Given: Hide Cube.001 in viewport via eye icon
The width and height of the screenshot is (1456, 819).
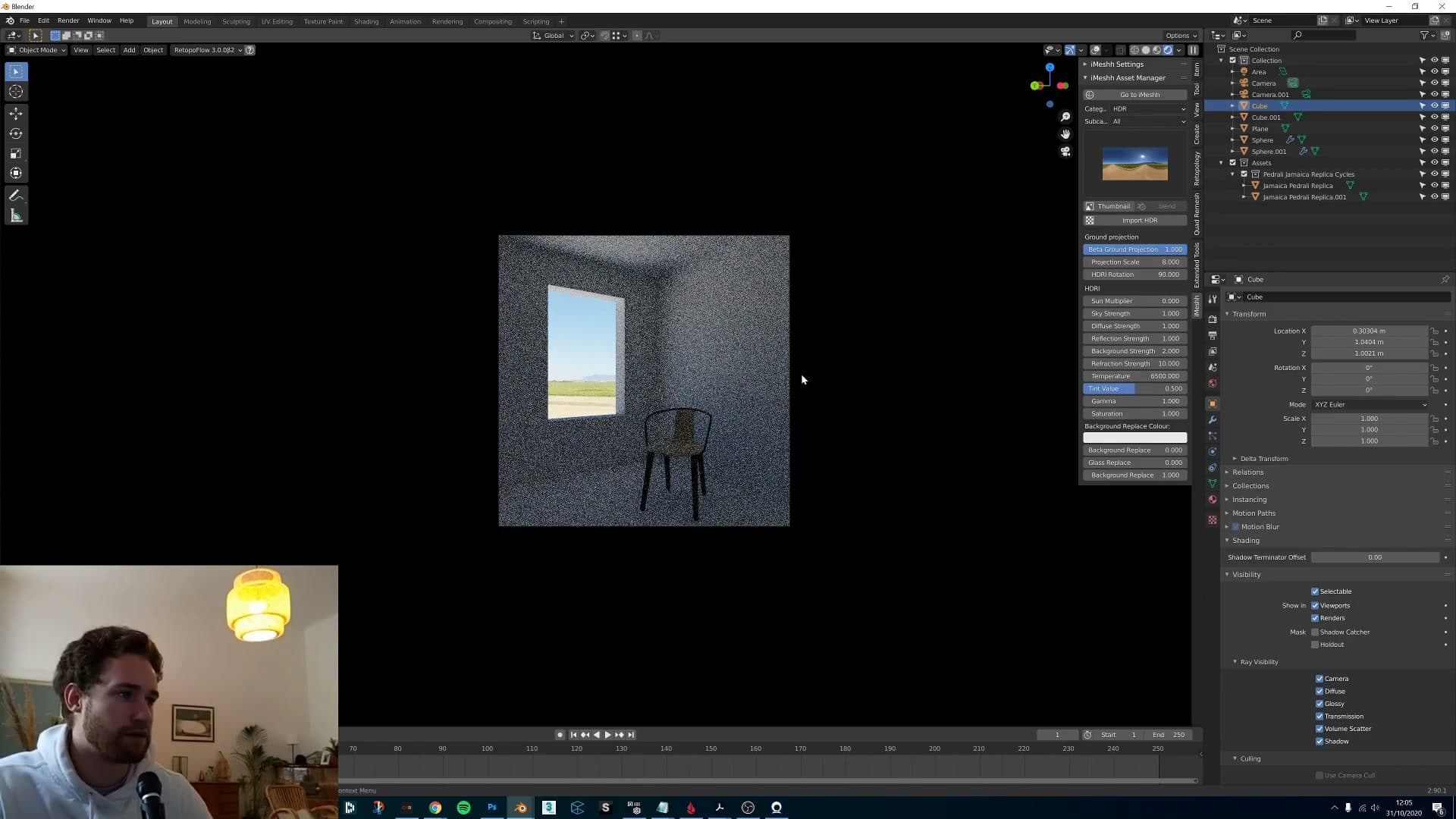Looking at the screenshot, I should [x=1434, y=118].
